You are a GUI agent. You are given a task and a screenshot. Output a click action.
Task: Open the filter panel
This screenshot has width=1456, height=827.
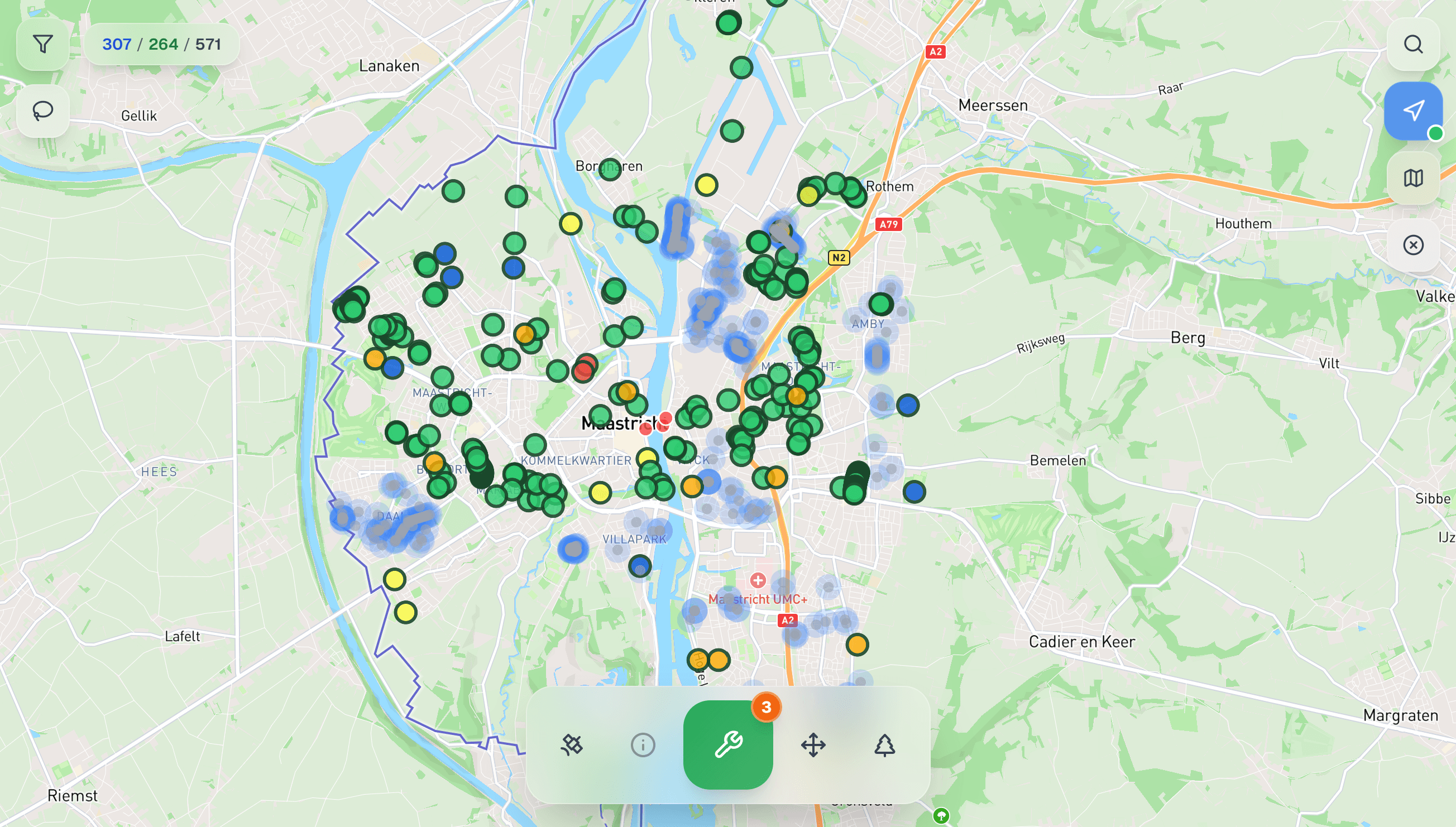42,44
